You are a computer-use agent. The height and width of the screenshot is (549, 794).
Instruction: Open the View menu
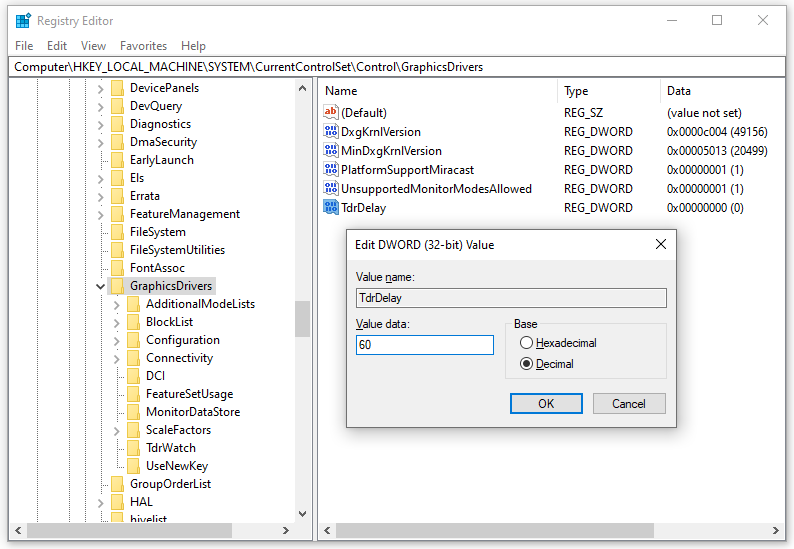click(93, 46)
